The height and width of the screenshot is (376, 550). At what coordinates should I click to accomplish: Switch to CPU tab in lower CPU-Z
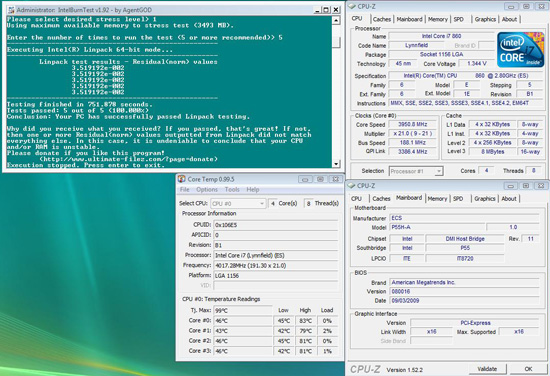(356, 199)
